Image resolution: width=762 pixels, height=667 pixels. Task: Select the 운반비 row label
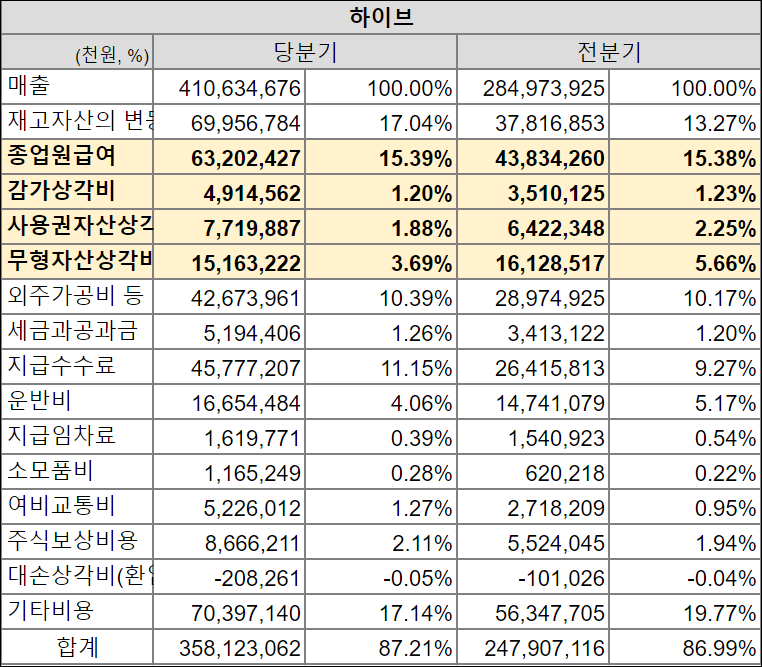(x=77, y=401)
